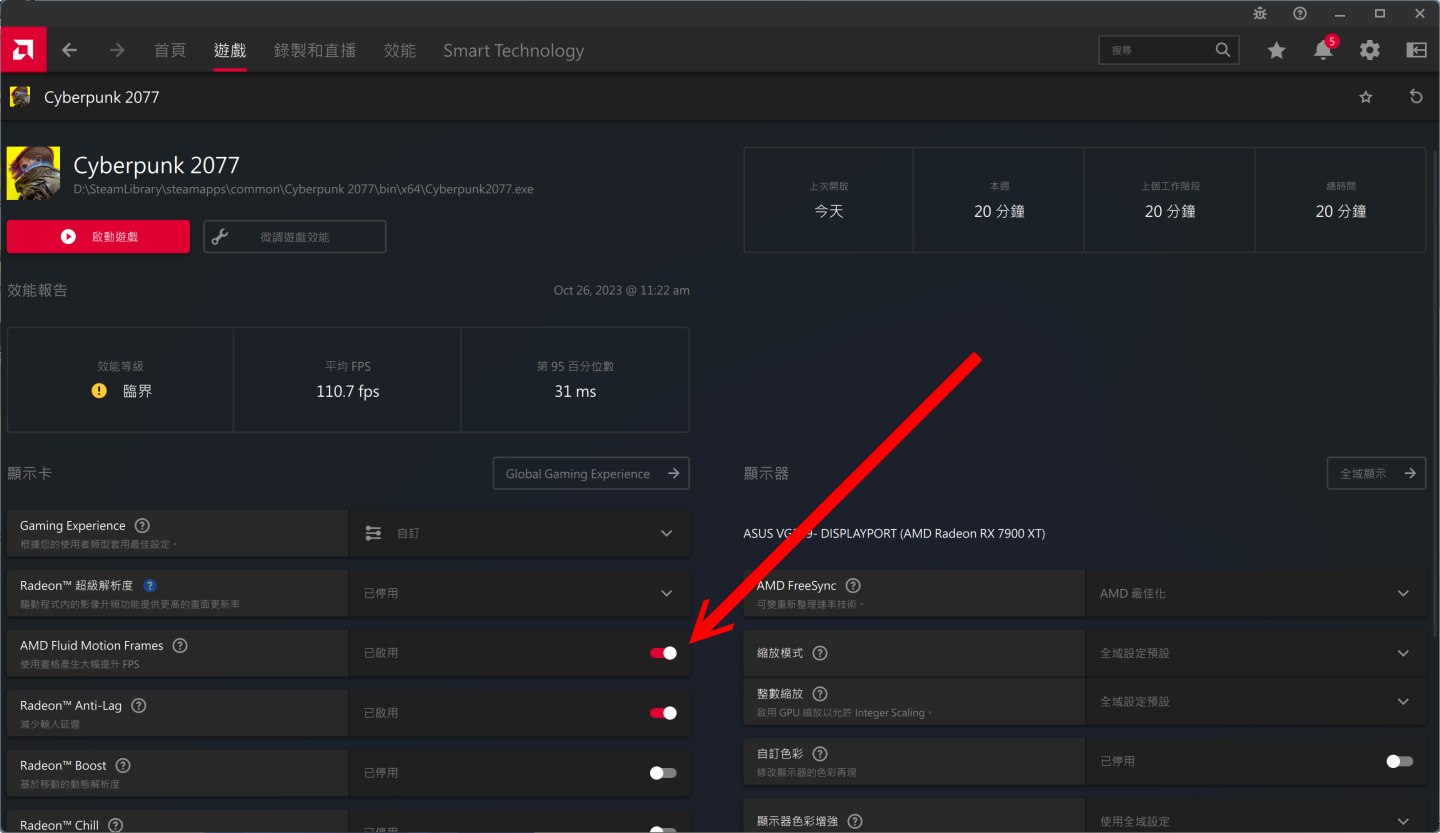This screenshot has width=1440, height=833.
Task: Open settings gear icon
Action: click(1370, 50)
